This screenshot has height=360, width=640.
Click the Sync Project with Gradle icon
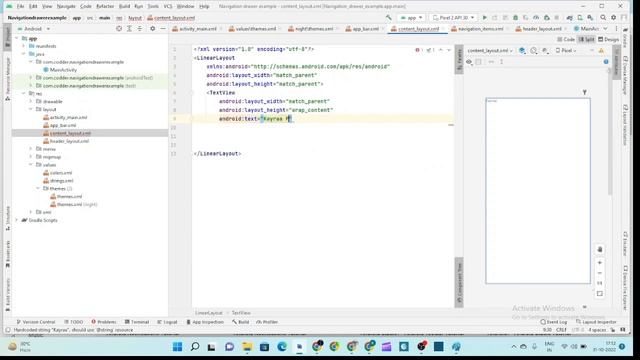click(x=569, y=18)
